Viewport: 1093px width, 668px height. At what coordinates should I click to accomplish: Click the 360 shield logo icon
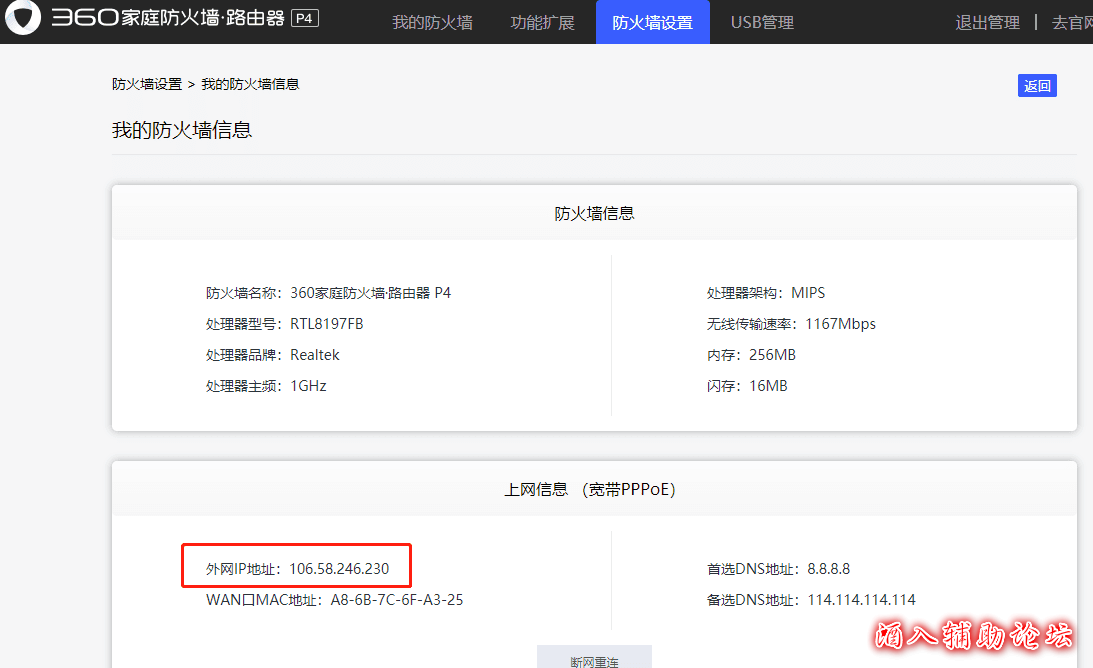click(22, 20)
